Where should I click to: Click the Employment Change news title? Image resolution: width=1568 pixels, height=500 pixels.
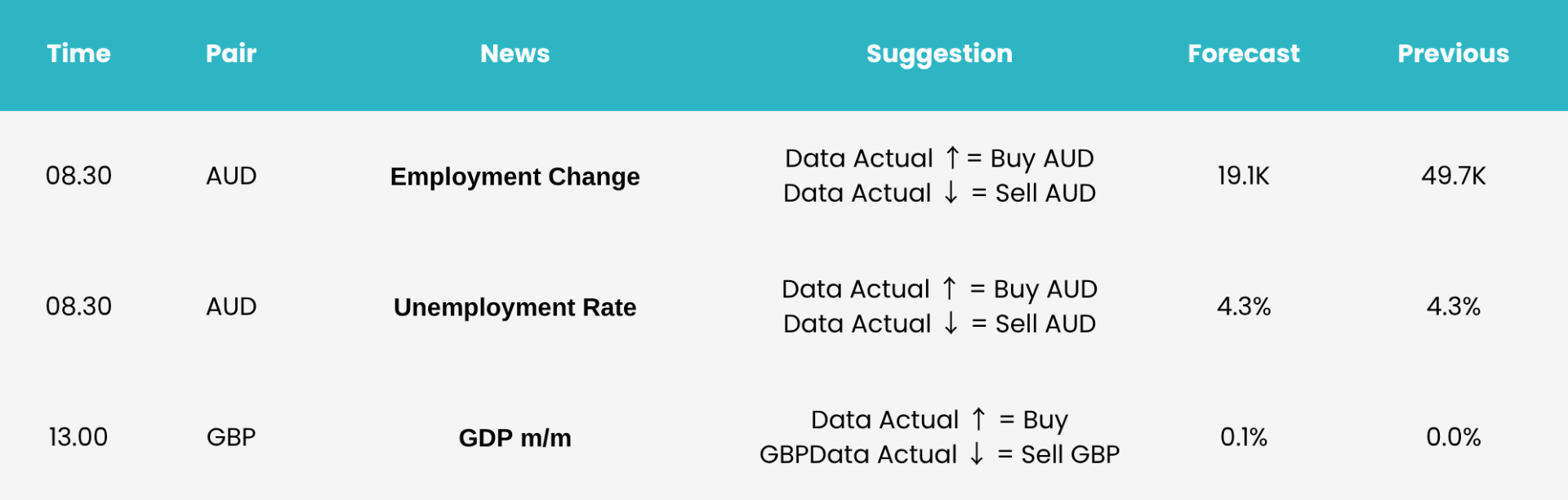pos(514,177)
